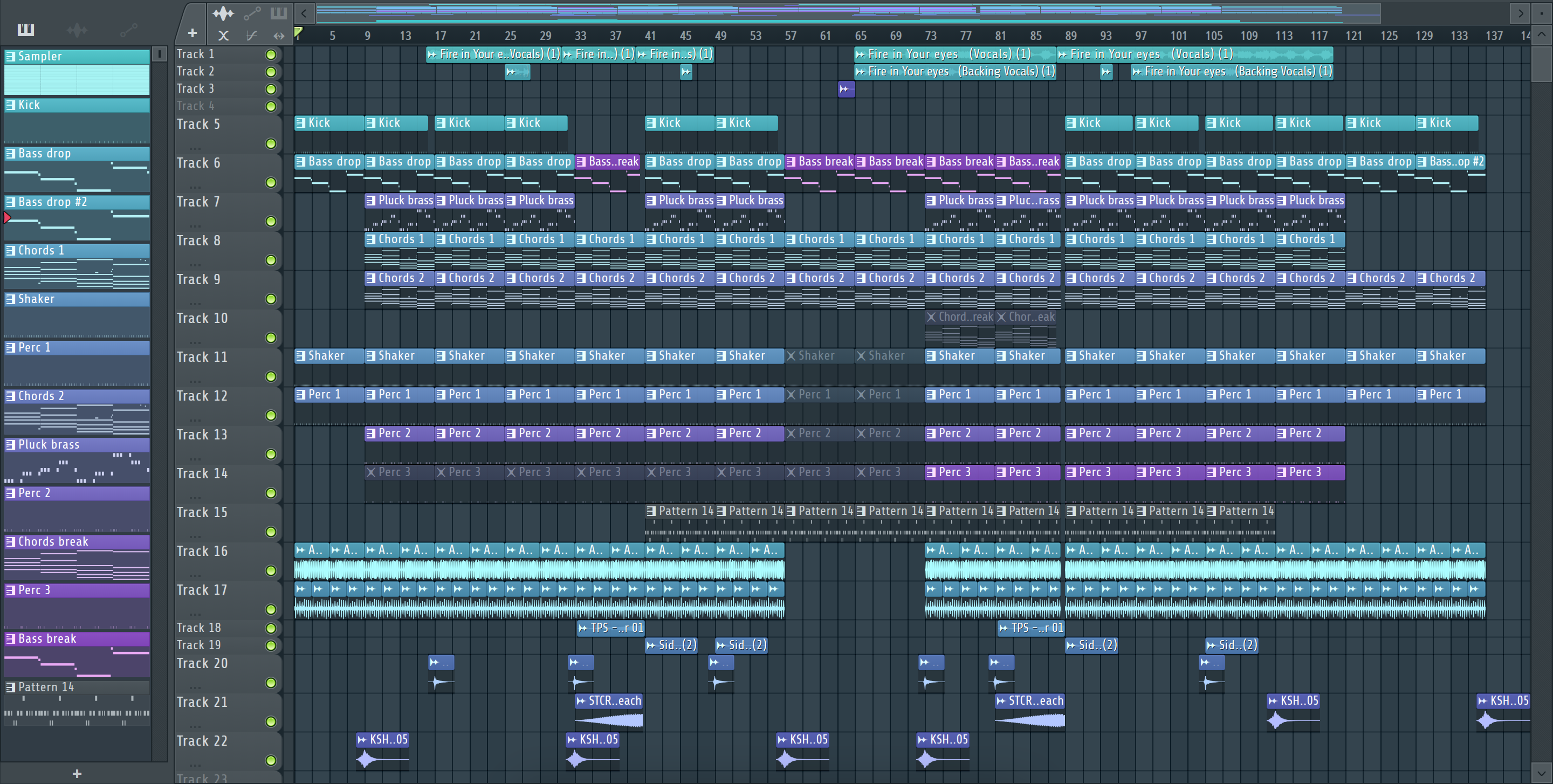Show audio clips in picker via waveform icon
The image size is (1553, 784).
77,30
